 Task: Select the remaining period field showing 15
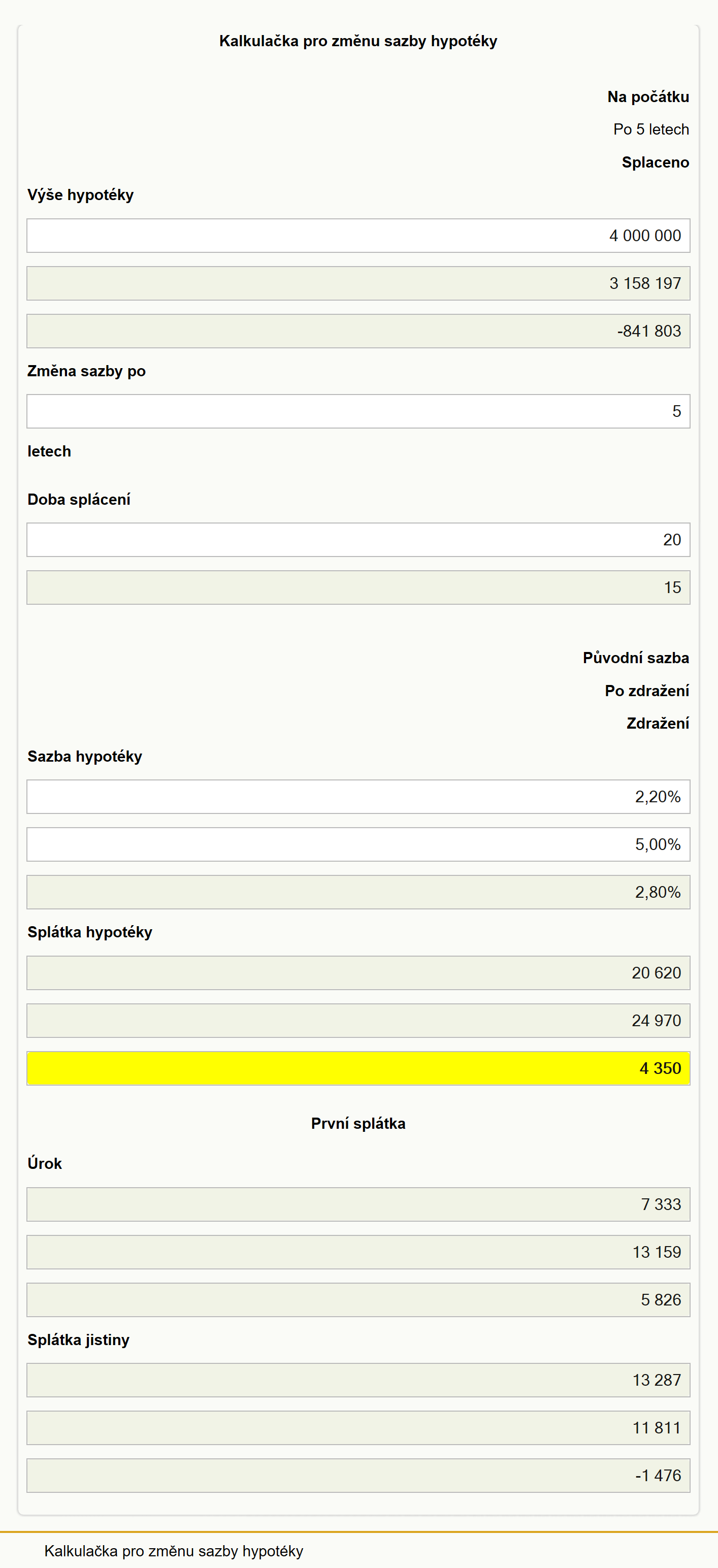tap(358, 587)
